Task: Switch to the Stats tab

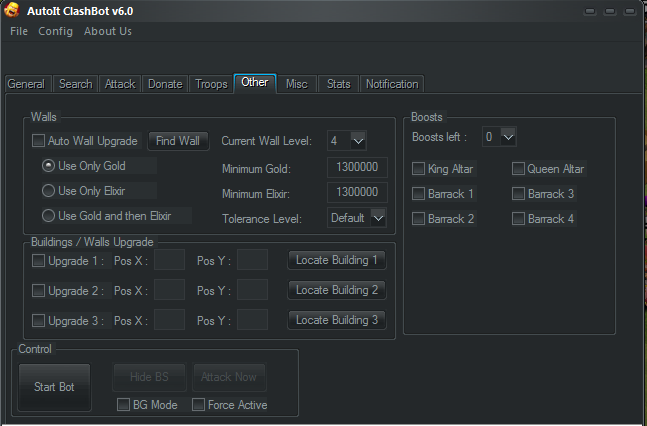Action: (x=339, y=84)
